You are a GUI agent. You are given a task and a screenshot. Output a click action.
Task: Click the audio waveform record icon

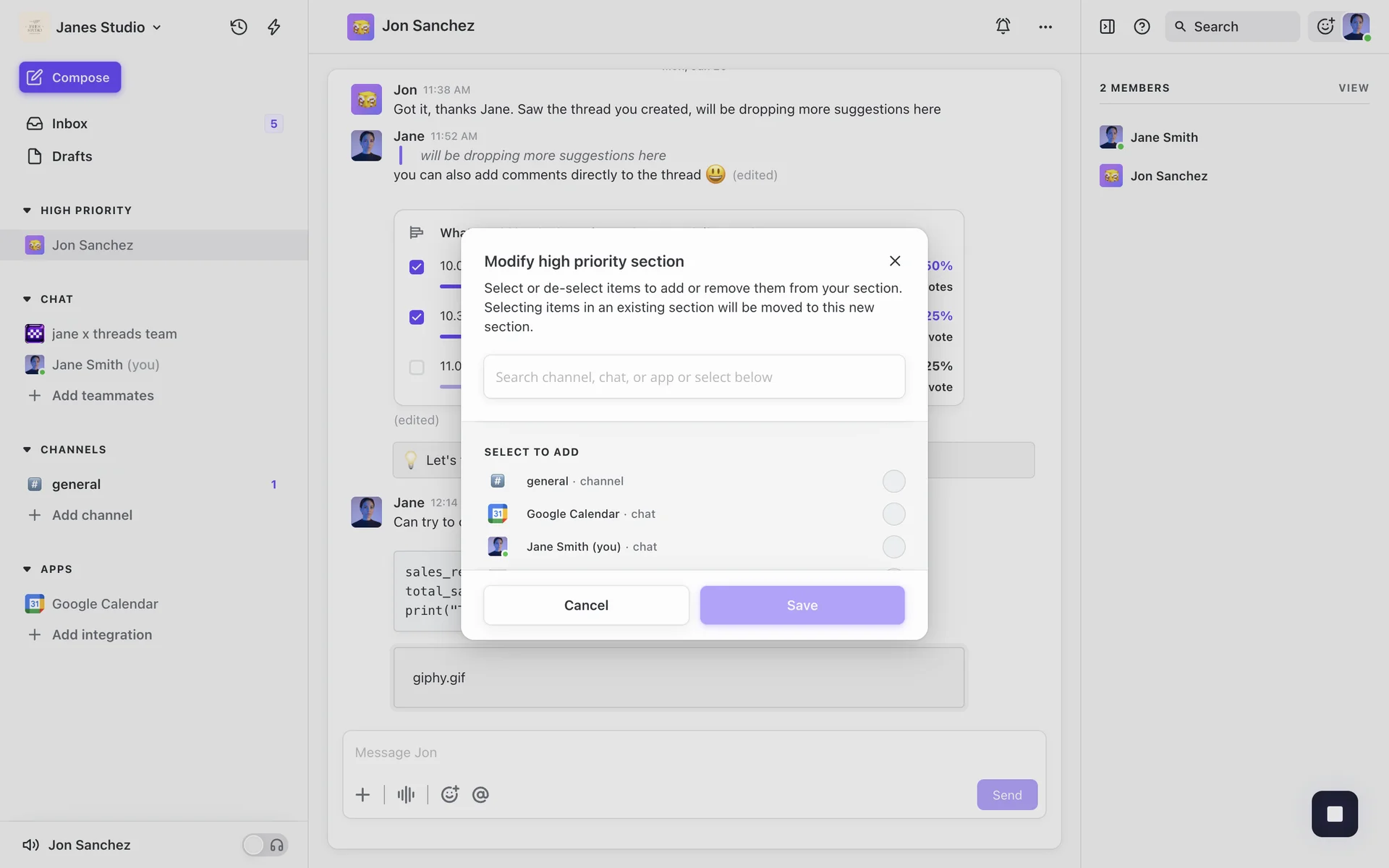click(406, 794)
